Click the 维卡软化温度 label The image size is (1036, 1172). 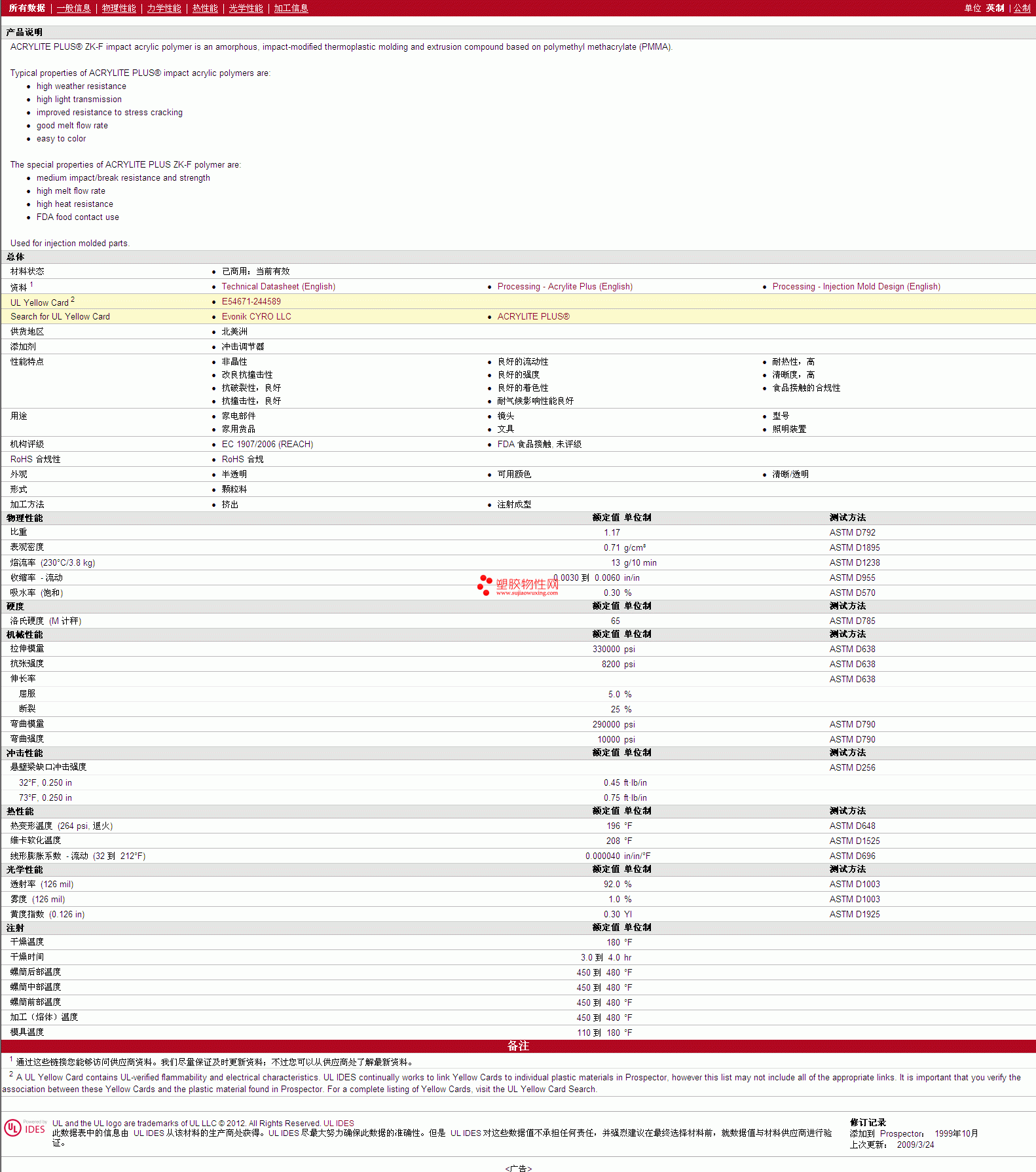click(35, 841)
